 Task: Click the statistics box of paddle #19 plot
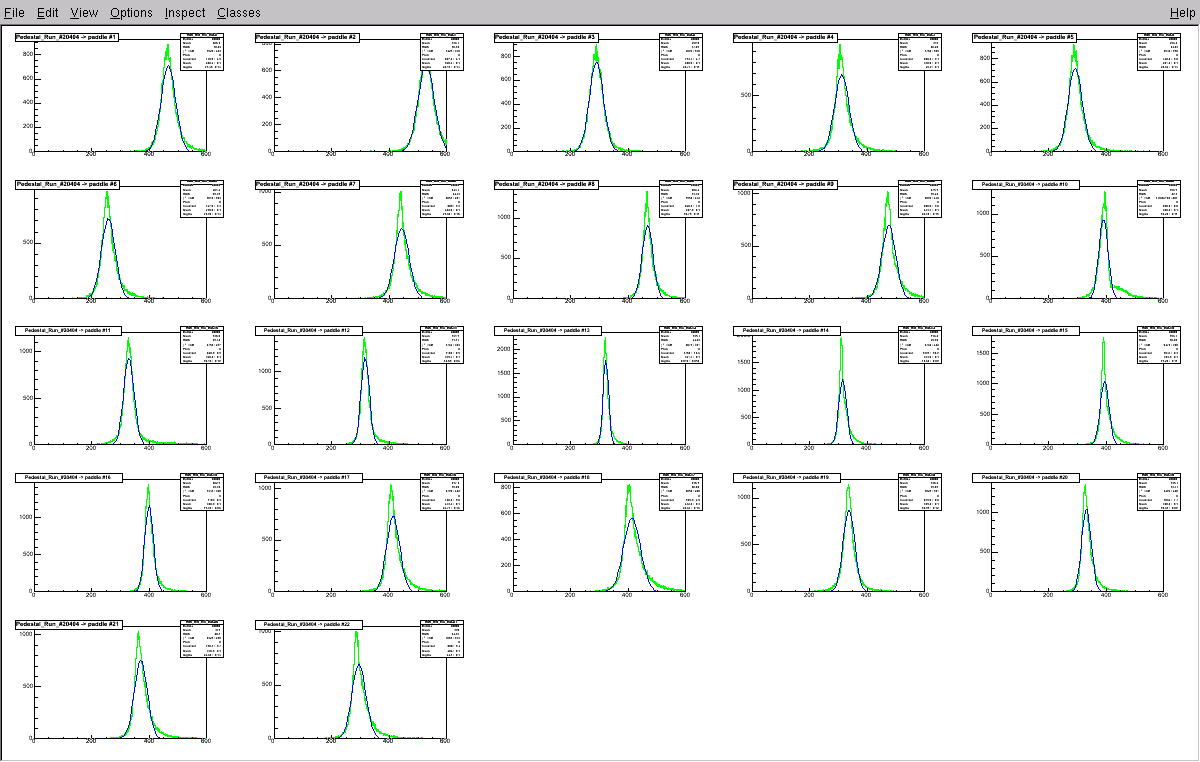(920, 492)
